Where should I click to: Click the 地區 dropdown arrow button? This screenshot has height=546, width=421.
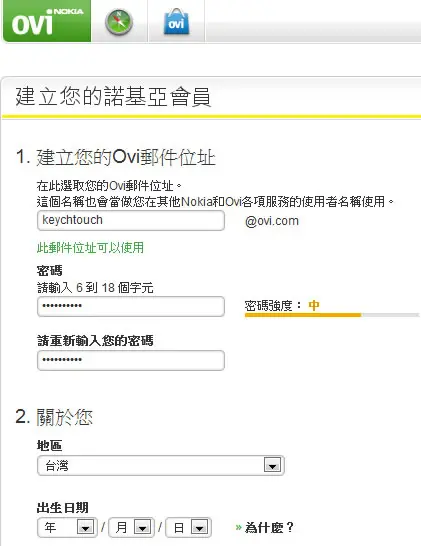coord(272,465)
